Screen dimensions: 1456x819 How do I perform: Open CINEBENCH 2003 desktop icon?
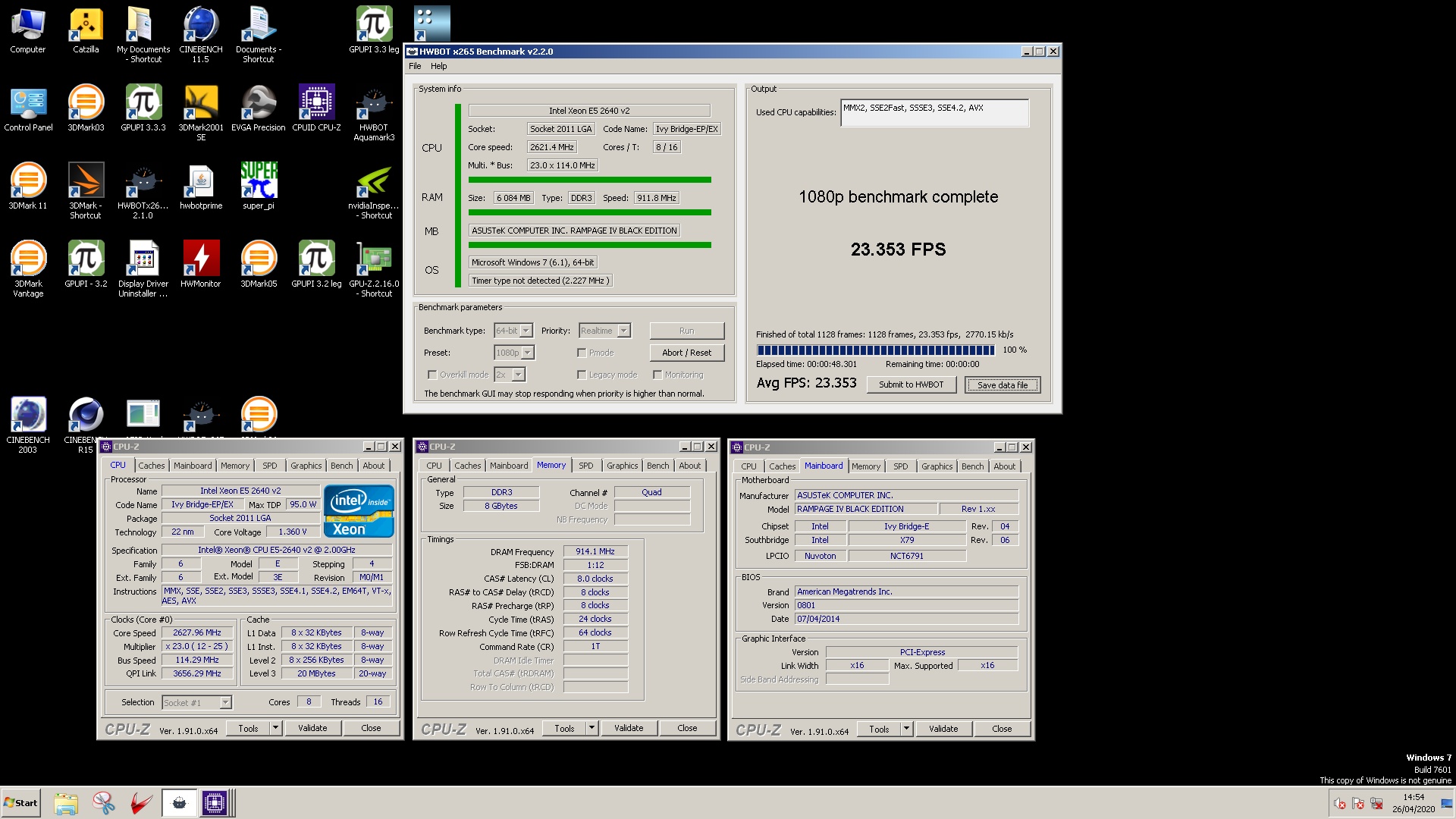28,425
